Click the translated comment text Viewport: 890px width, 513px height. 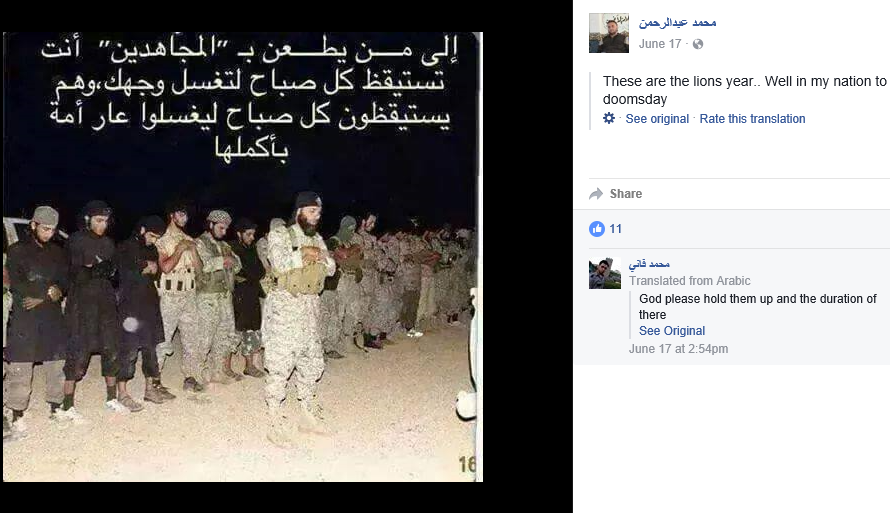[758, 306]
